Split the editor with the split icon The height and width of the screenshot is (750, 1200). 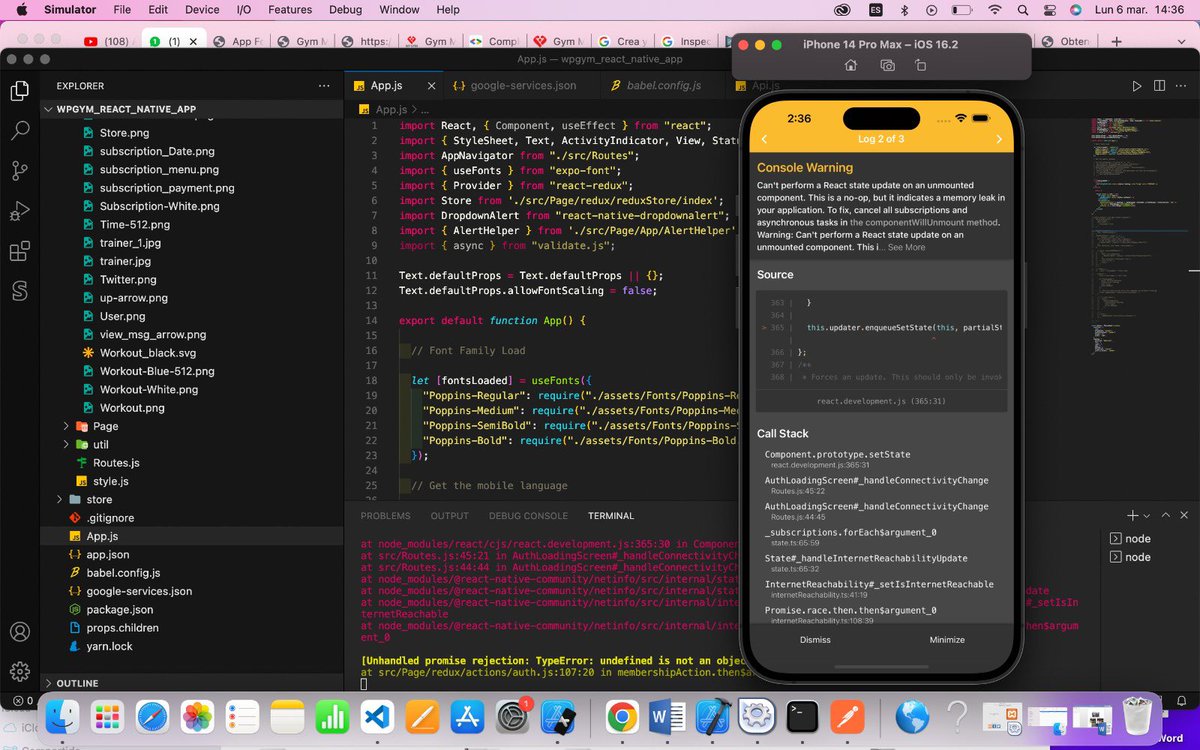pyautogui.click(x=1161, y=86)
